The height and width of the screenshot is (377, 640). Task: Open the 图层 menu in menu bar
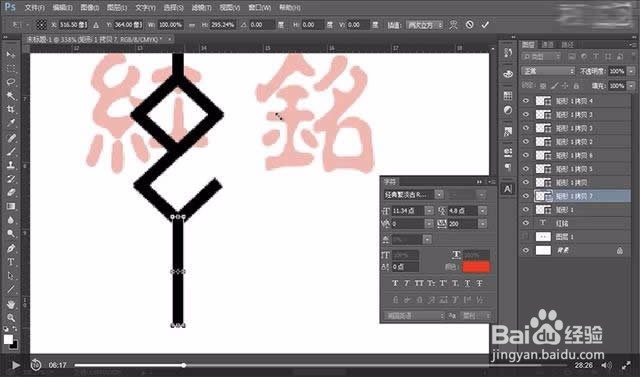[117, 8]
